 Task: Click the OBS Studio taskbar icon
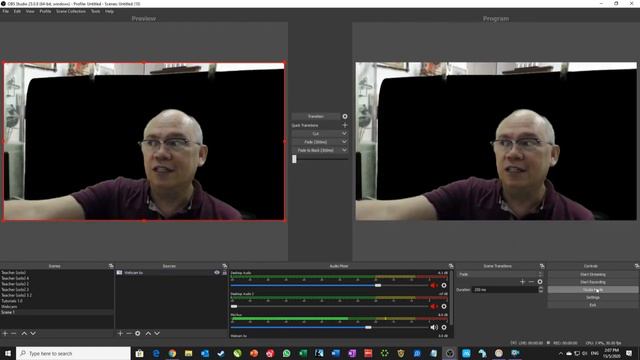coord(450,353)
